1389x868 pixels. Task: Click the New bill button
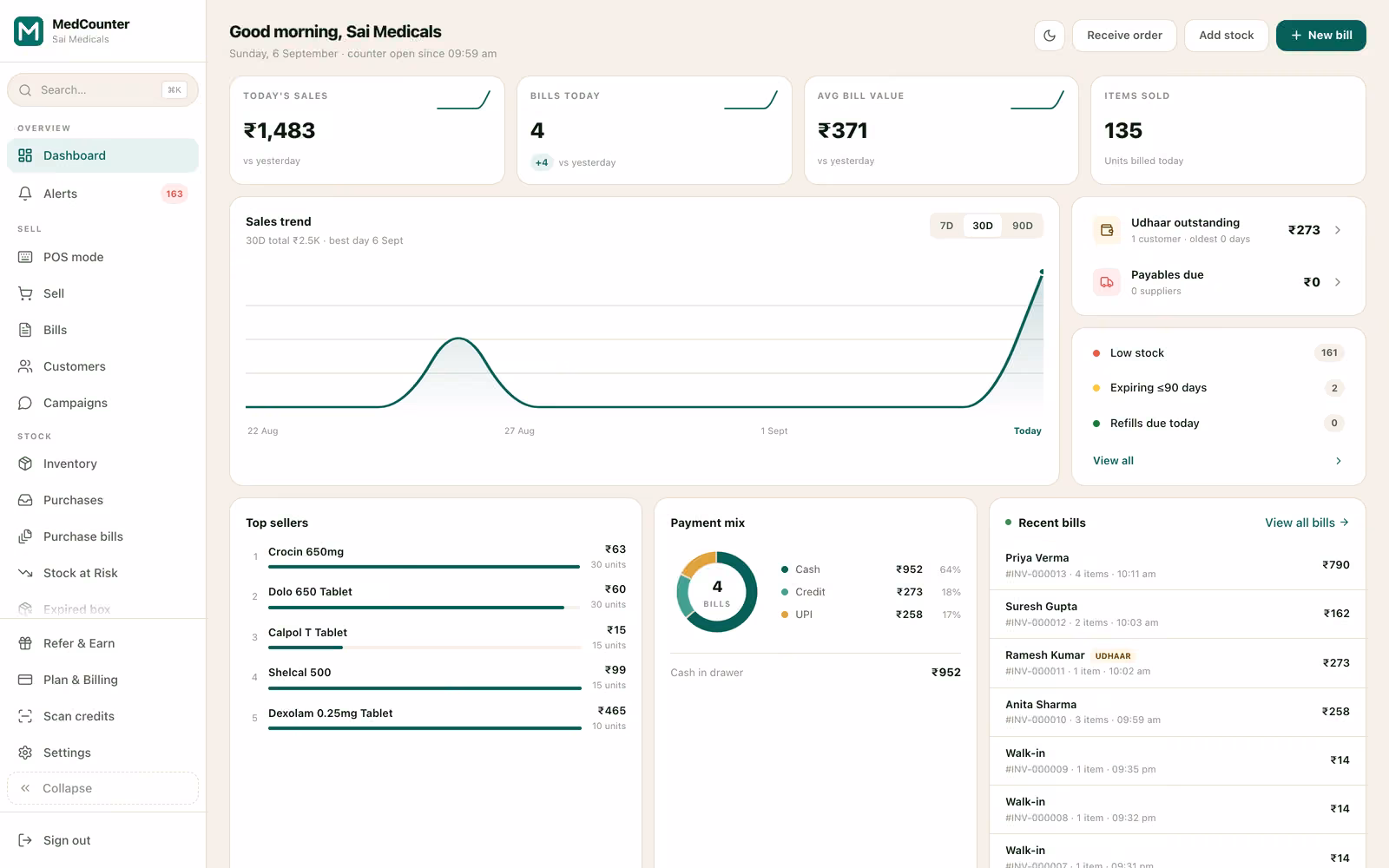[1320, 36]
